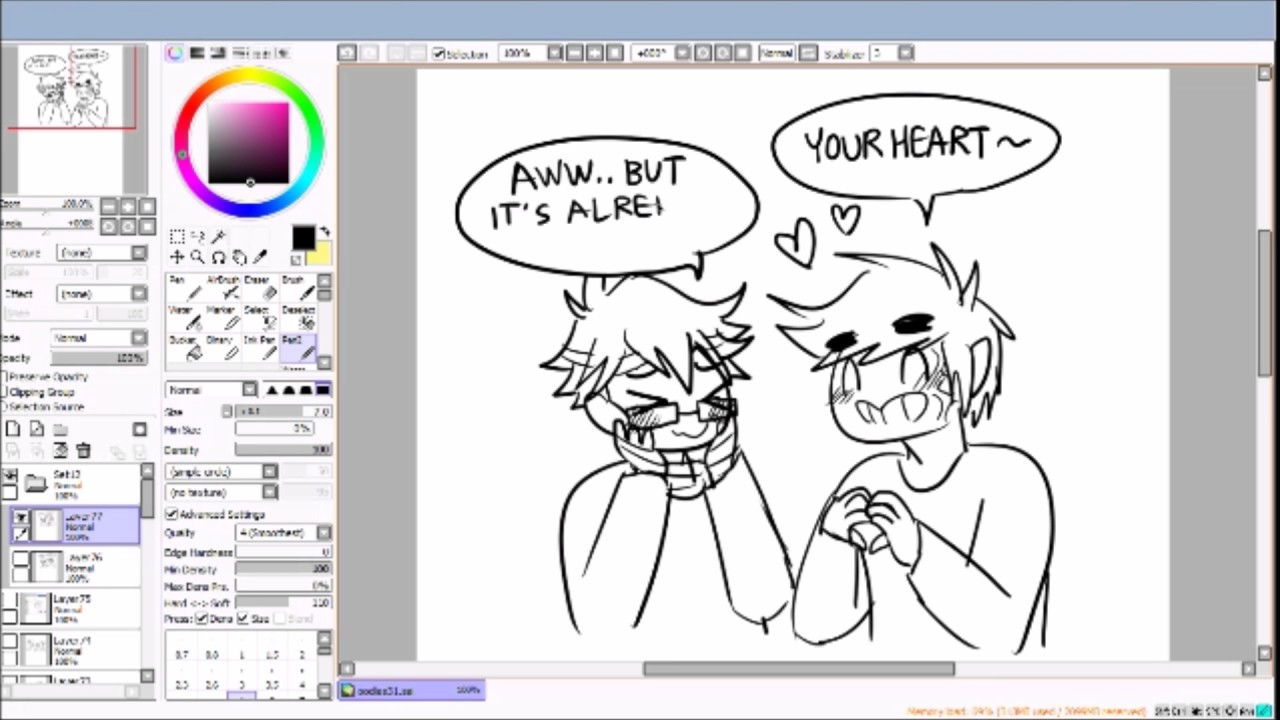Screen dimensions: 1280x720
Task: Select Layer 76 in layers list
Action: (x=76, y=567)
